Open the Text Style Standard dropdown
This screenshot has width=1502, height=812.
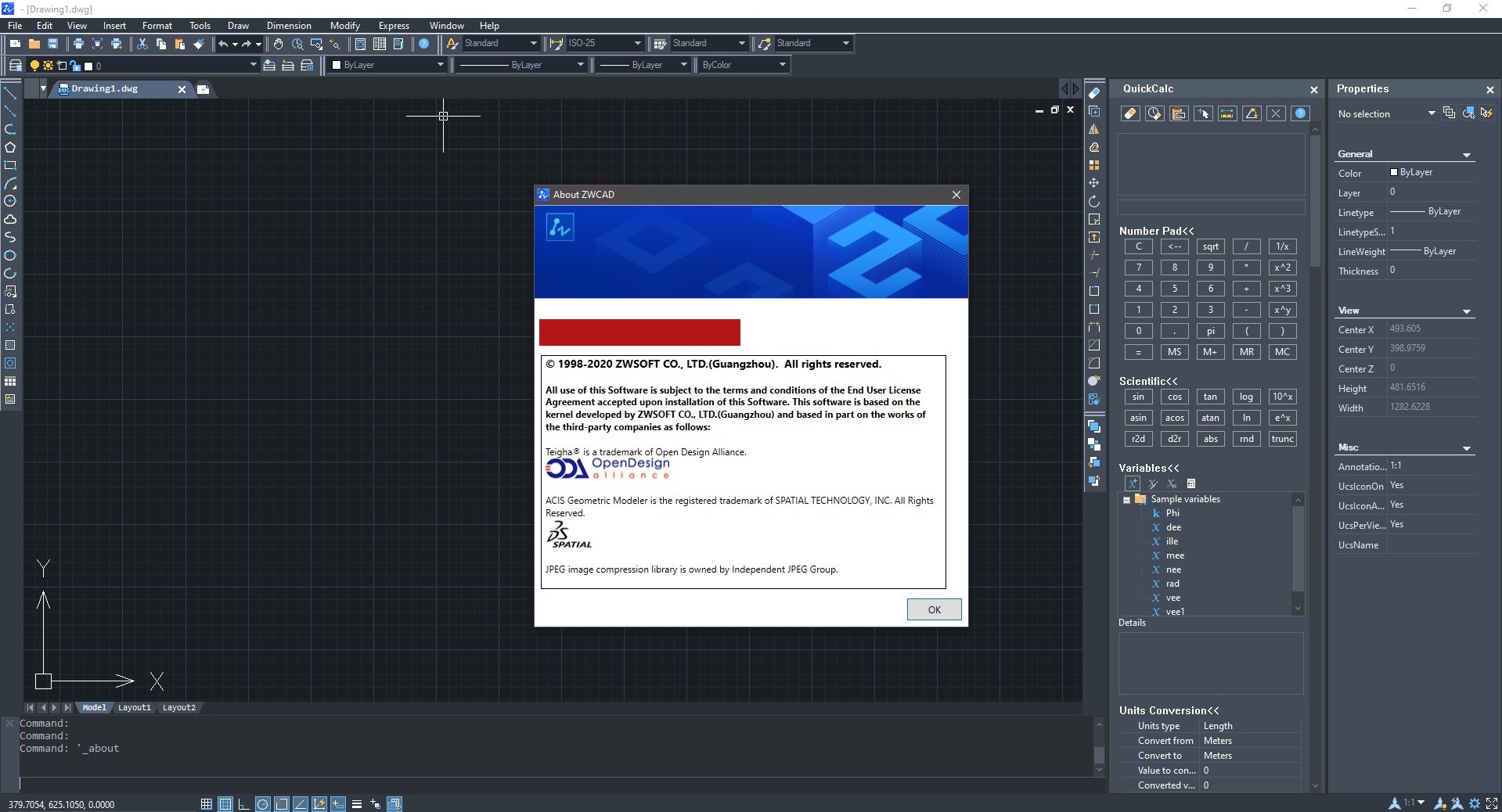pyautogui.click(x=501, y=44)
